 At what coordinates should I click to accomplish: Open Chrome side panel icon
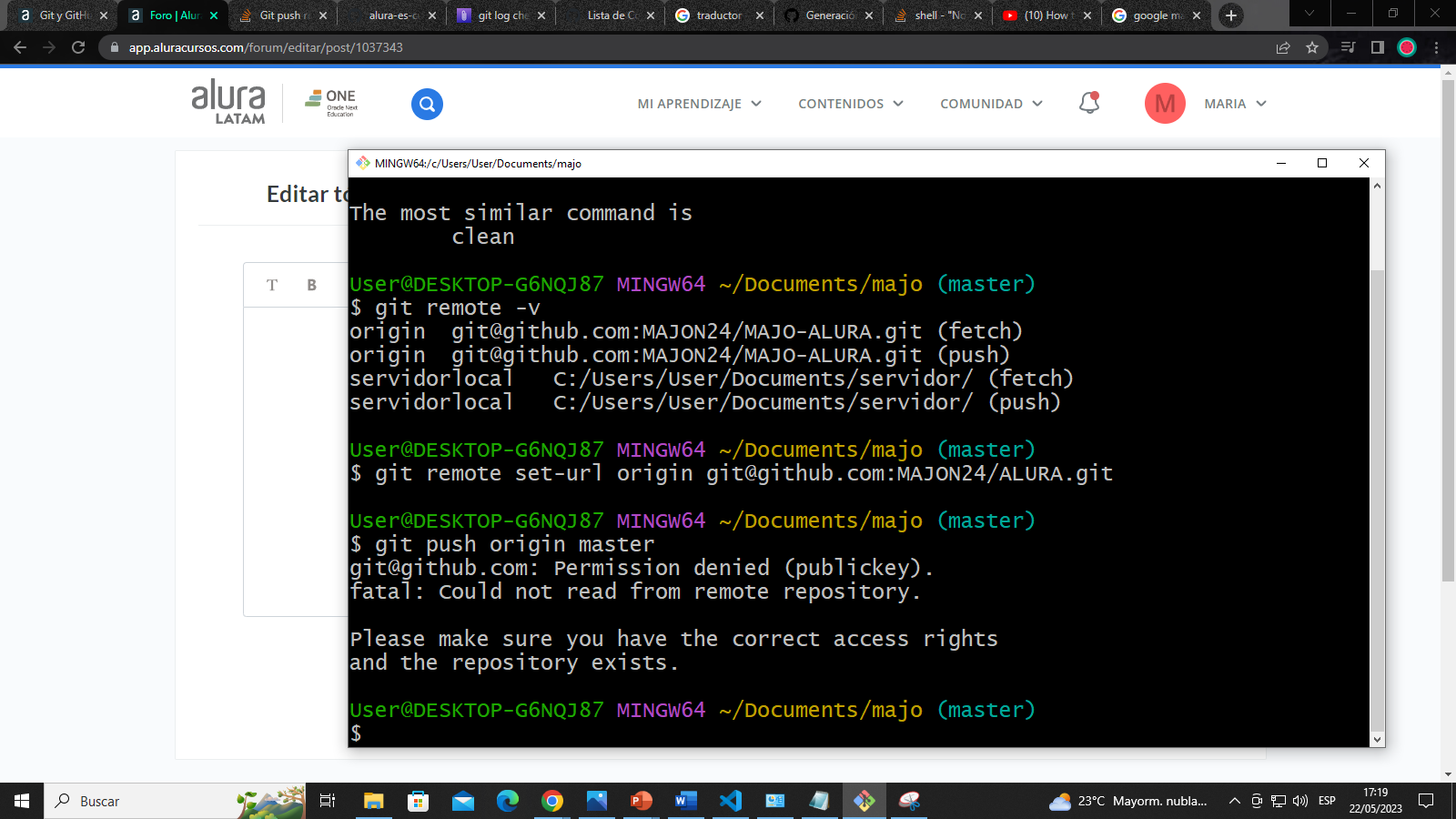[x=1378, y=47]
